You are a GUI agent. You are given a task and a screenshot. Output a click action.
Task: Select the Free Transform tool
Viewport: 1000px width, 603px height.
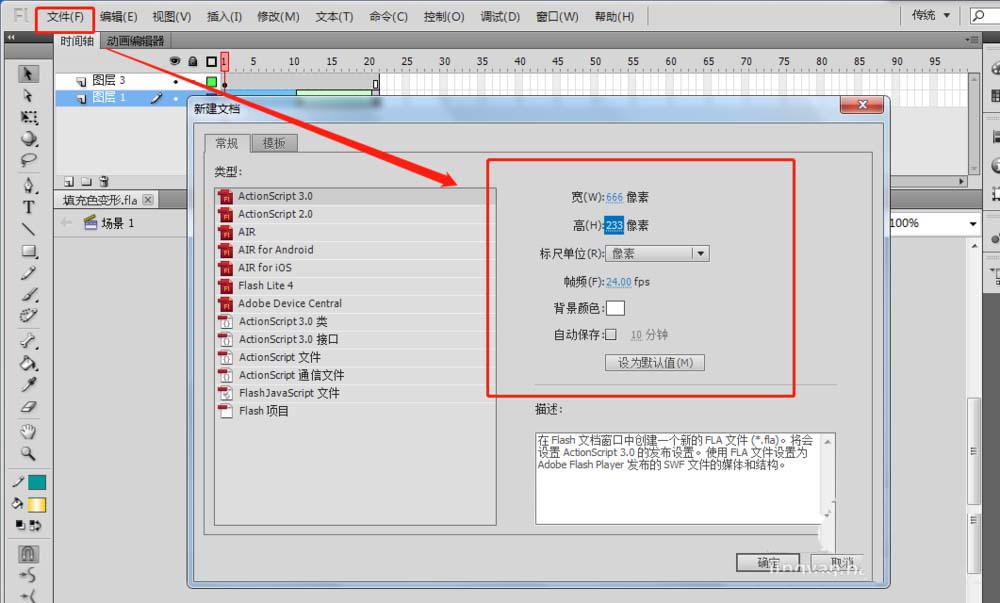click(29, 117)
